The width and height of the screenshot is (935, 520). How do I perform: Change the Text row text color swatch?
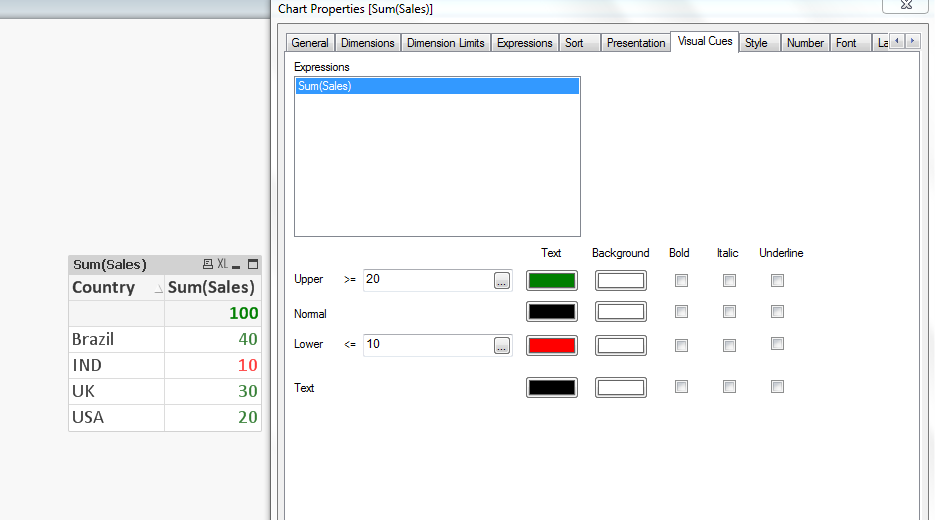pyautogui.click(x=552, y=388)
